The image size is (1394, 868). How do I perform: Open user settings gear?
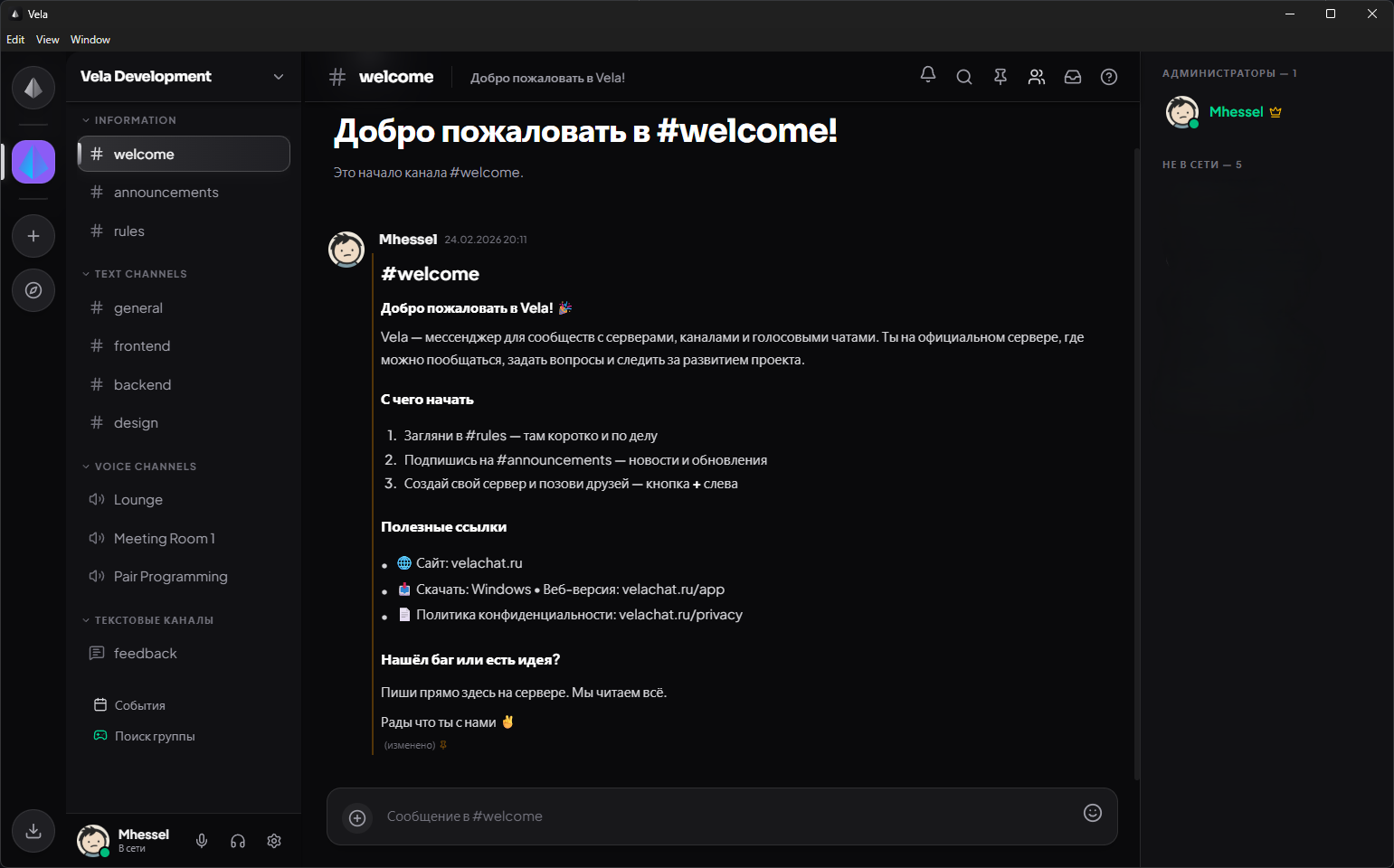[274, 841]
